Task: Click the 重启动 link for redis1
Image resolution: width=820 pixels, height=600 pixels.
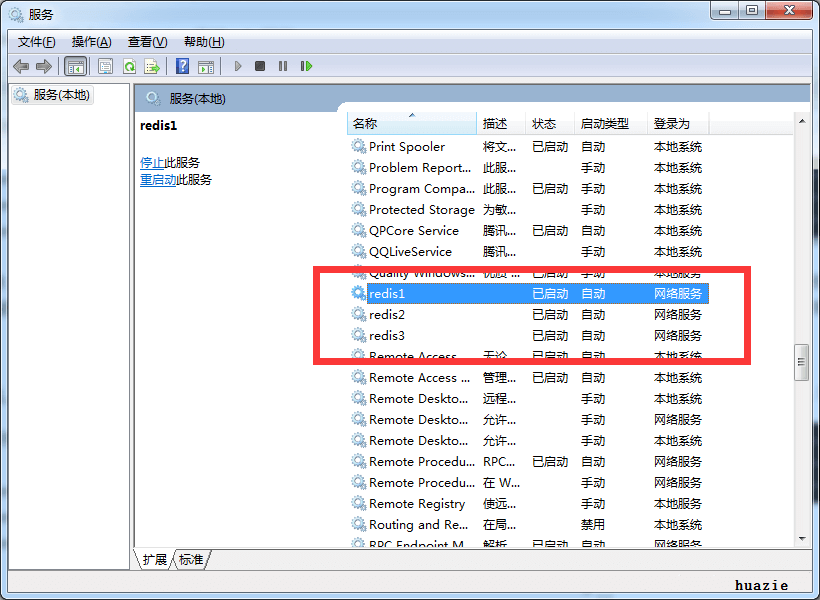Action: pyautogui.click(x=158, y=180)
